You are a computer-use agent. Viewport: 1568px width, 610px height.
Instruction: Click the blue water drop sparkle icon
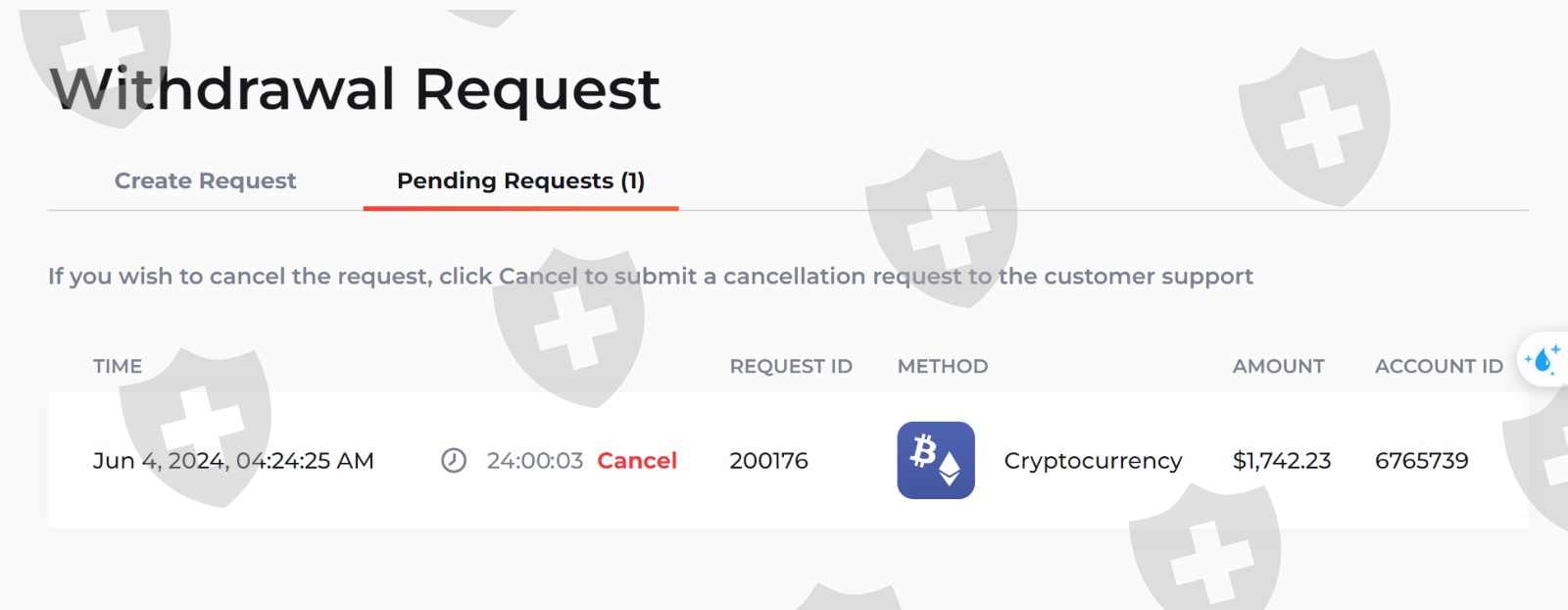(x=1543, y=360)
